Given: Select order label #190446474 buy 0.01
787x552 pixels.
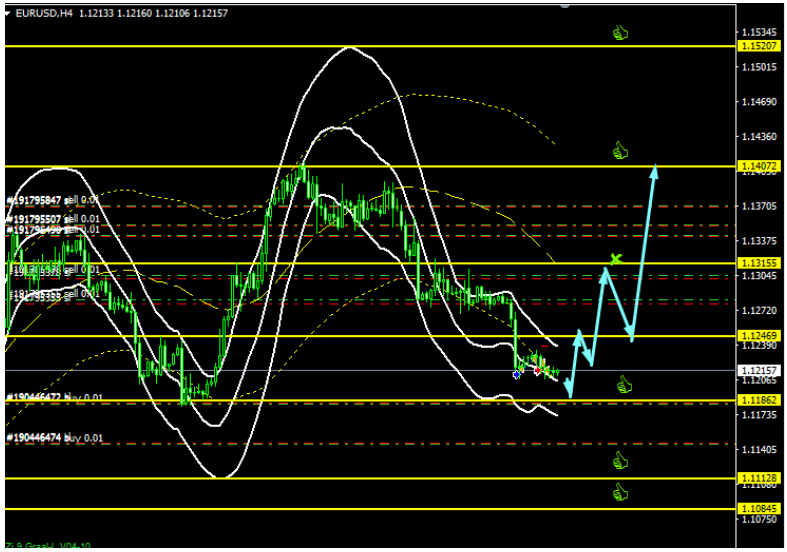Looking at the screenshot, I should 54,438.
